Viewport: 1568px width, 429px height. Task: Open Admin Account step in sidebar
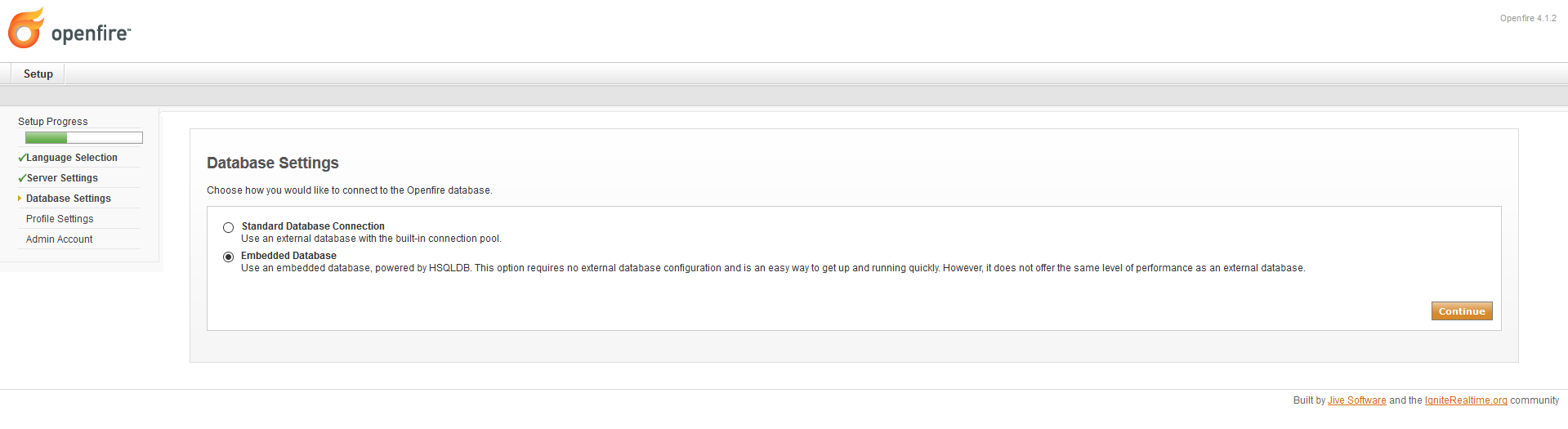pos(59,239)
